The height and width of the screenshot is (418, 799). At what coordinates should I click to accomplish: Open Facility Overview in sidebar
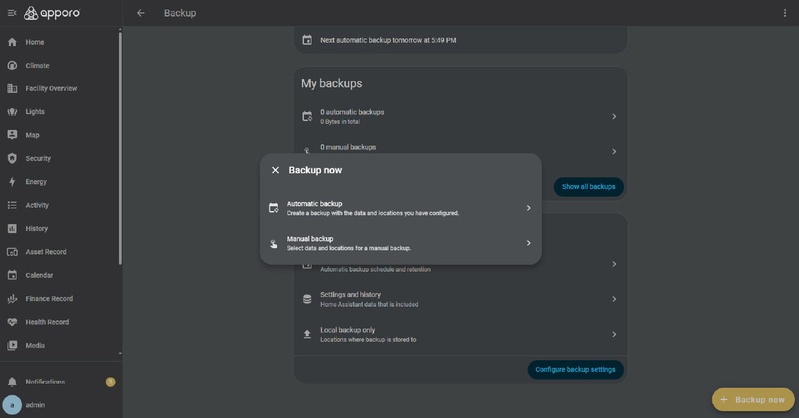point(60,89)
